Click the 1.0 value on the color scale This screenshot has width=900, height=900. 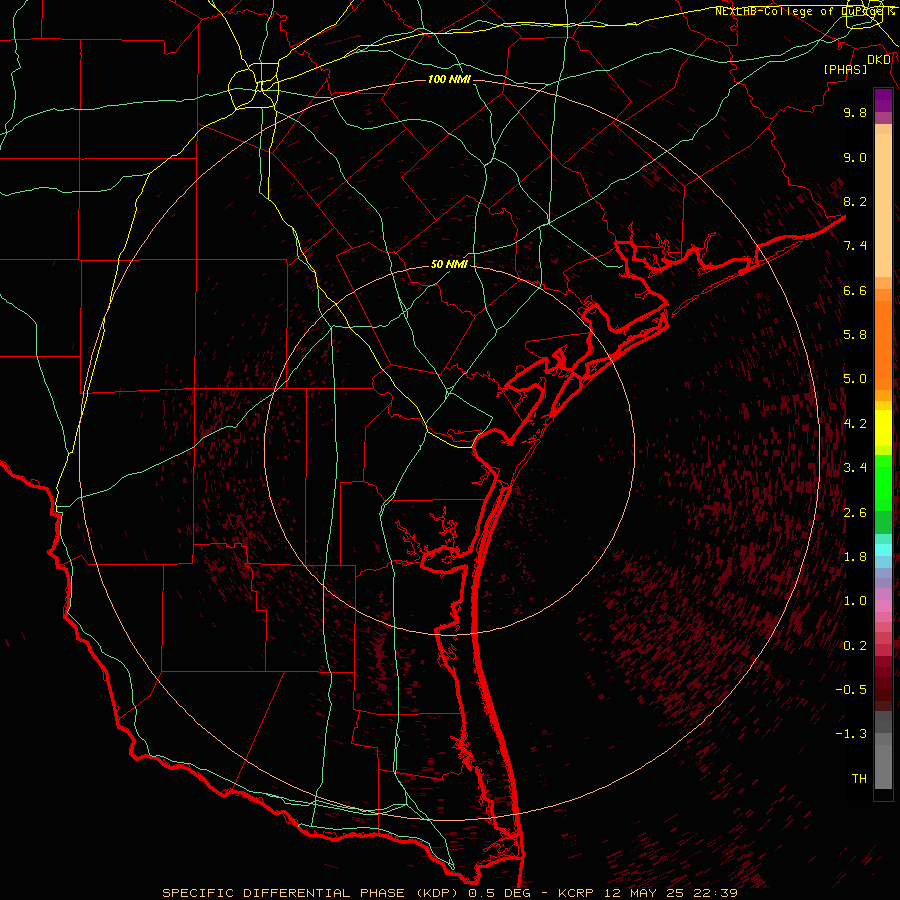click(855, 601)
